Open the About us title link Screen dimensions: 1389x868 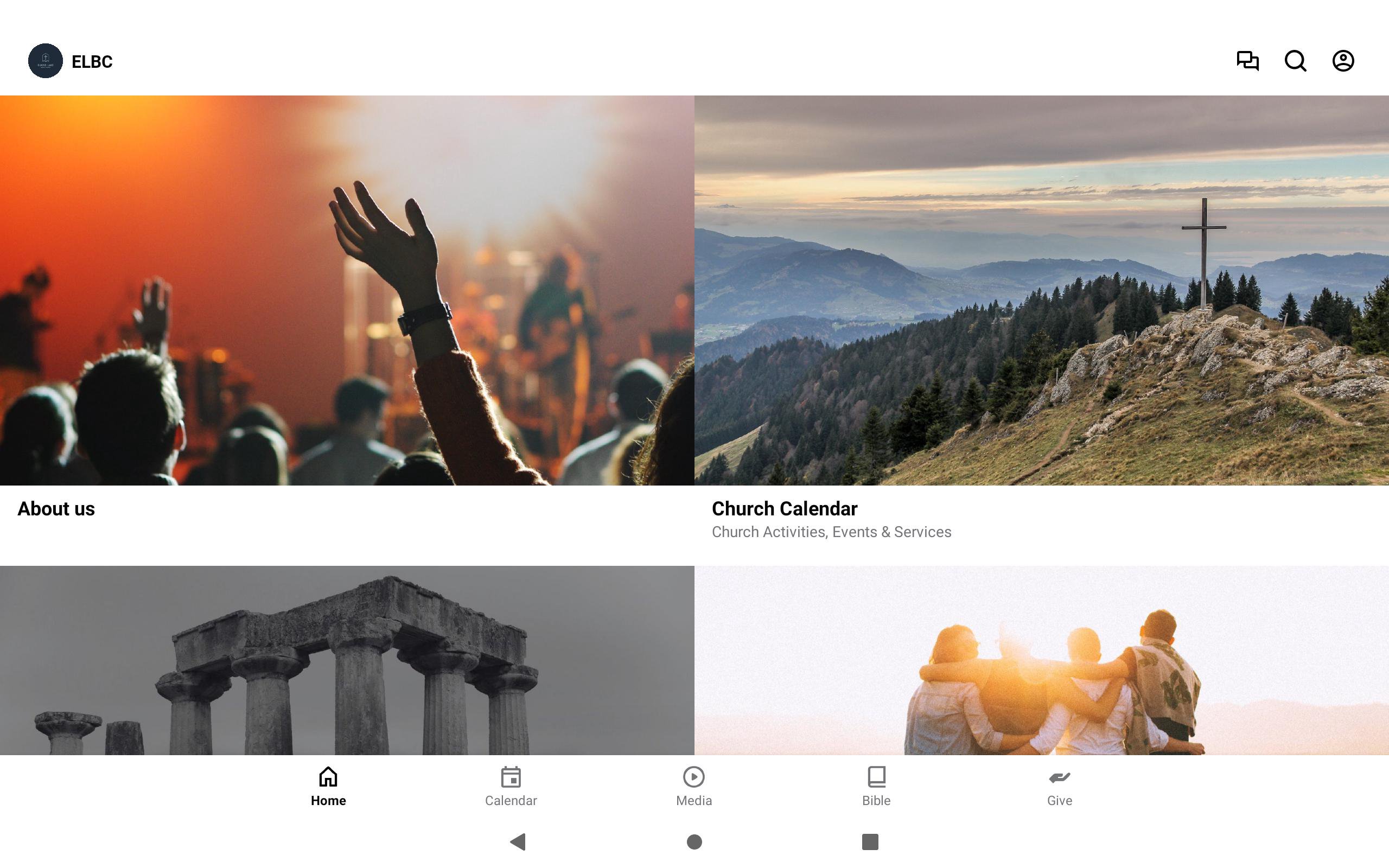click(56, 509)
